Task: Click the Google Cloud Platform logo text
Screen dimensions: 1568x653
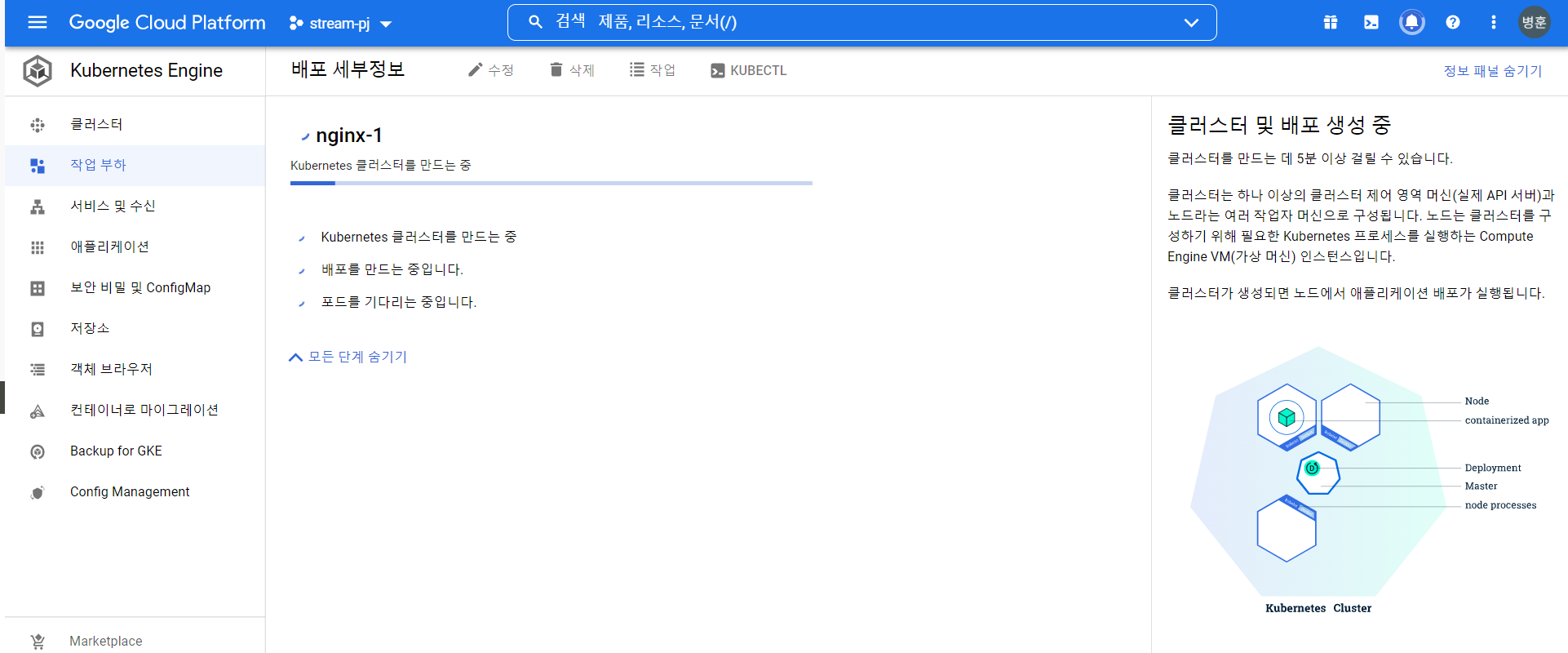Action: (167, 22)
